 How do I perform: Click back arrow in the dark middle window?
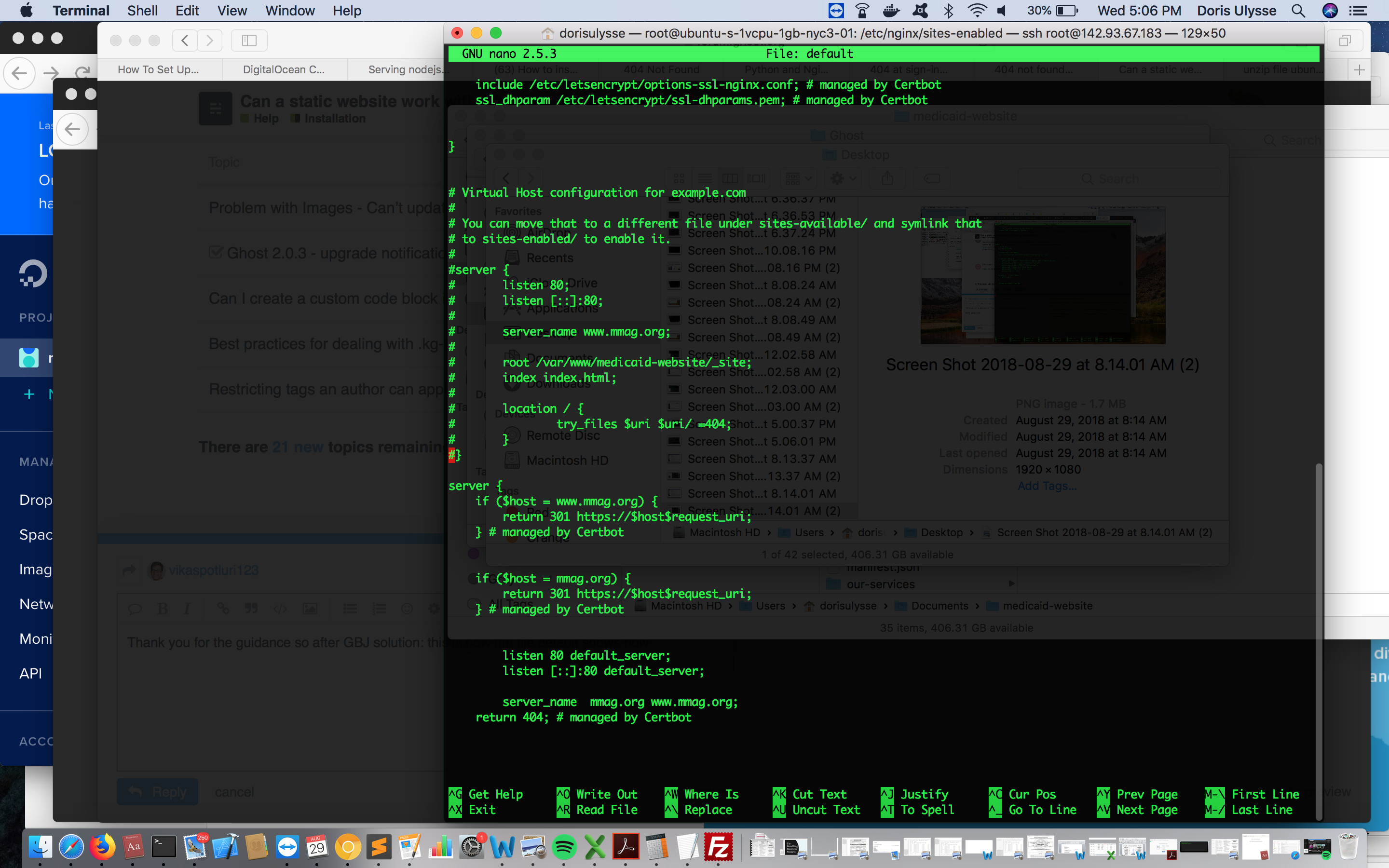73,129
